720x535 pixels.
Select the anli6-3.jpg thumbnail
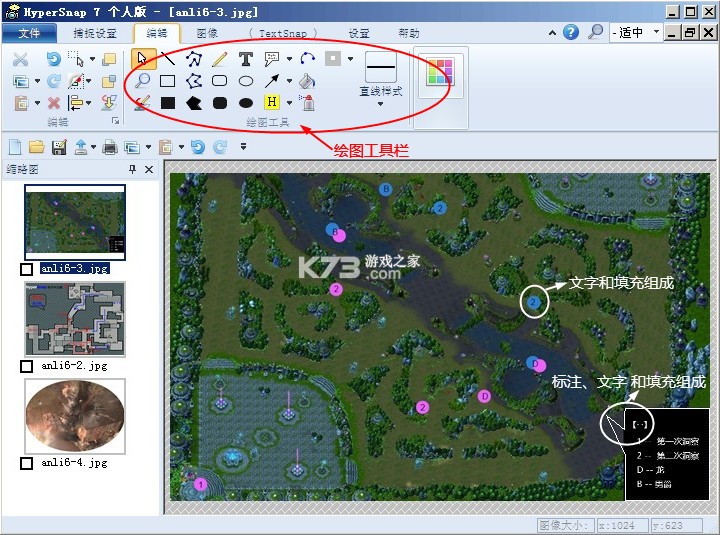(75, 222)
